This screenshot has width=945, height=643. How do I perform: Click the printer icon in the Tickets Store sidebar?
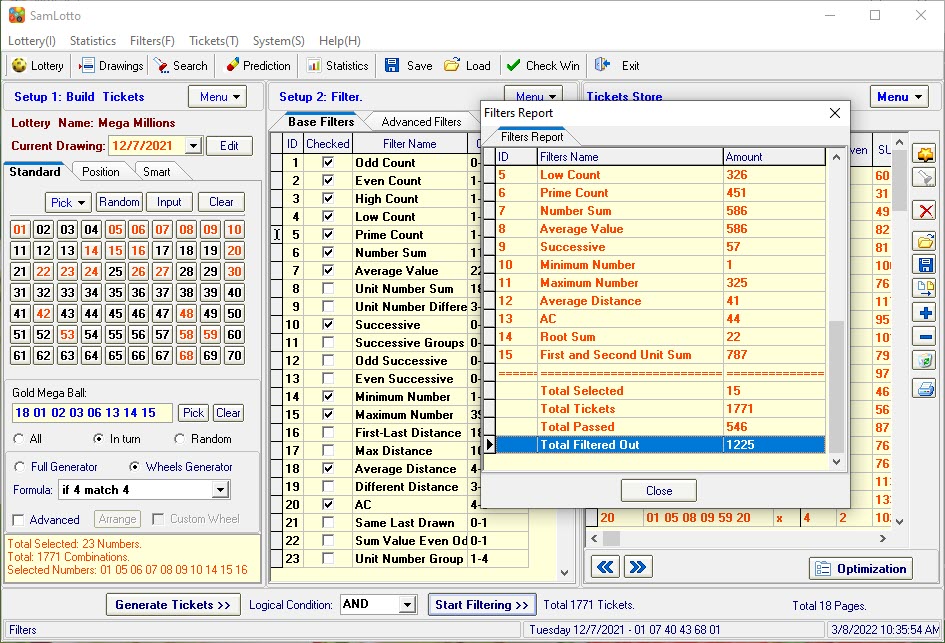925,387
